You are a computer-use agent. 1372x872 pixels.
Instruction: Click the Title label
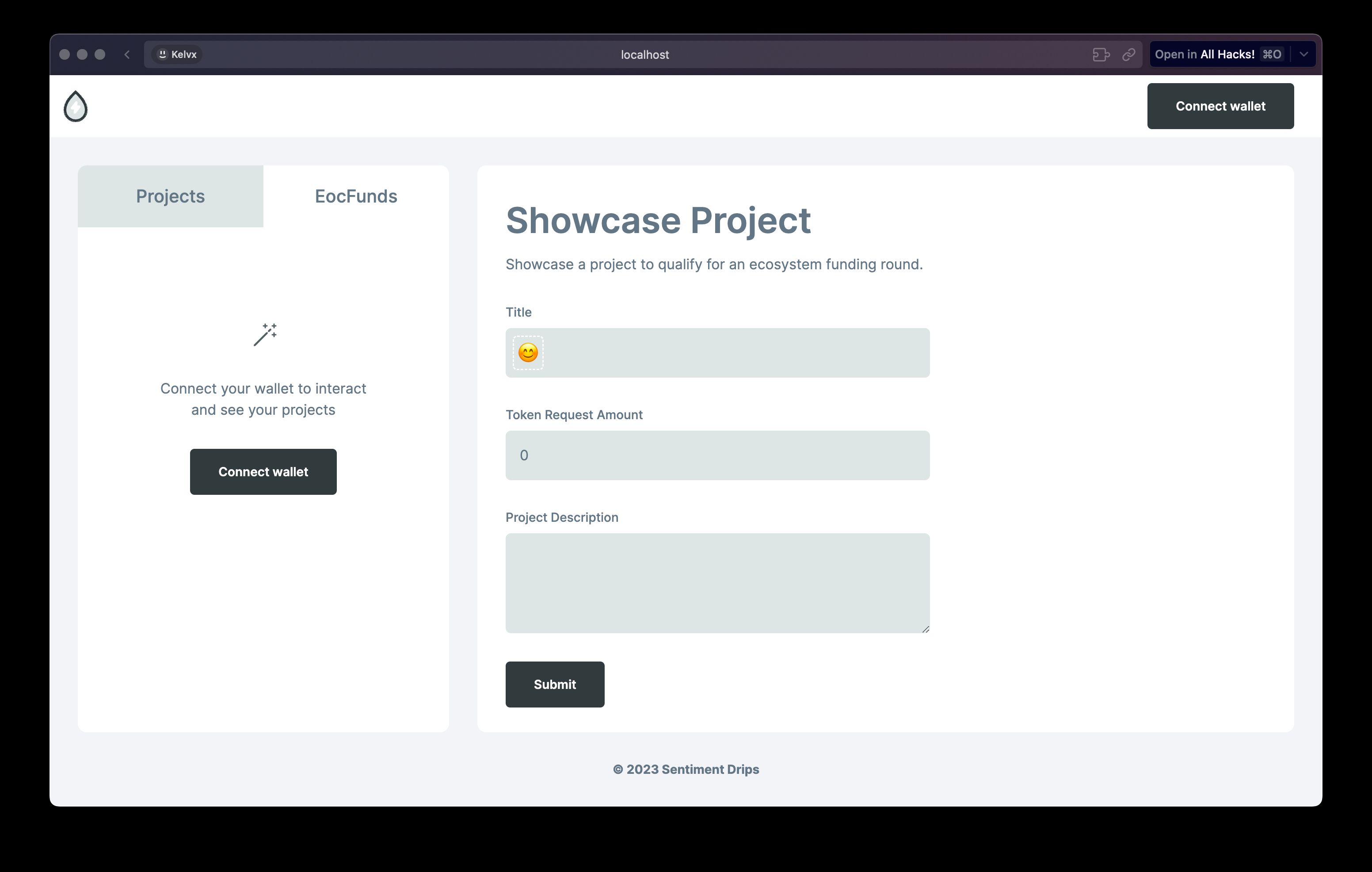pyautogui.click(x=518, y=312)
